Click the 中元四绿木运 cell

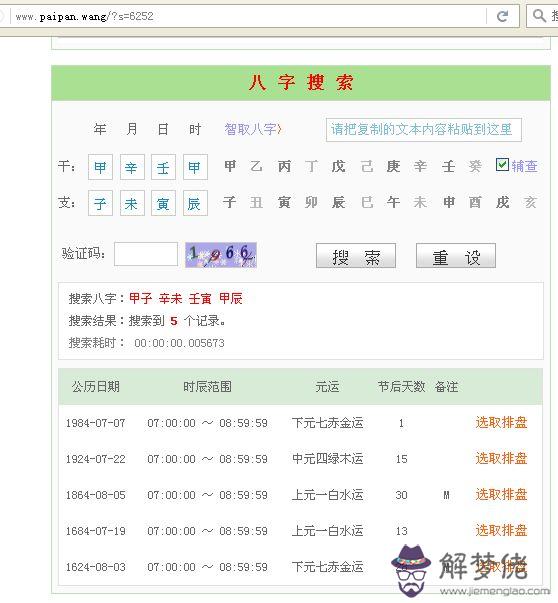coord(327,459)
